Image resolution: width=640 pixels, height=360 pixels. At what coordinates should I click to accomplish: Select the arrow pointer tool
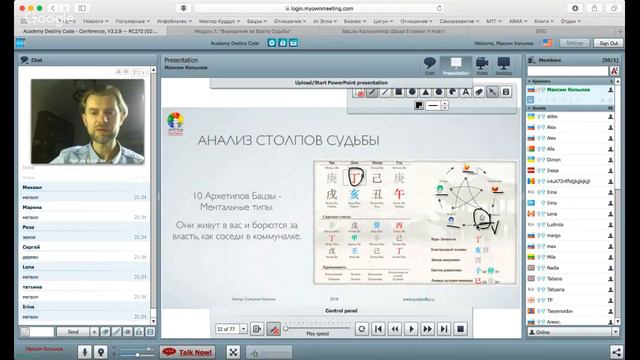493,92
